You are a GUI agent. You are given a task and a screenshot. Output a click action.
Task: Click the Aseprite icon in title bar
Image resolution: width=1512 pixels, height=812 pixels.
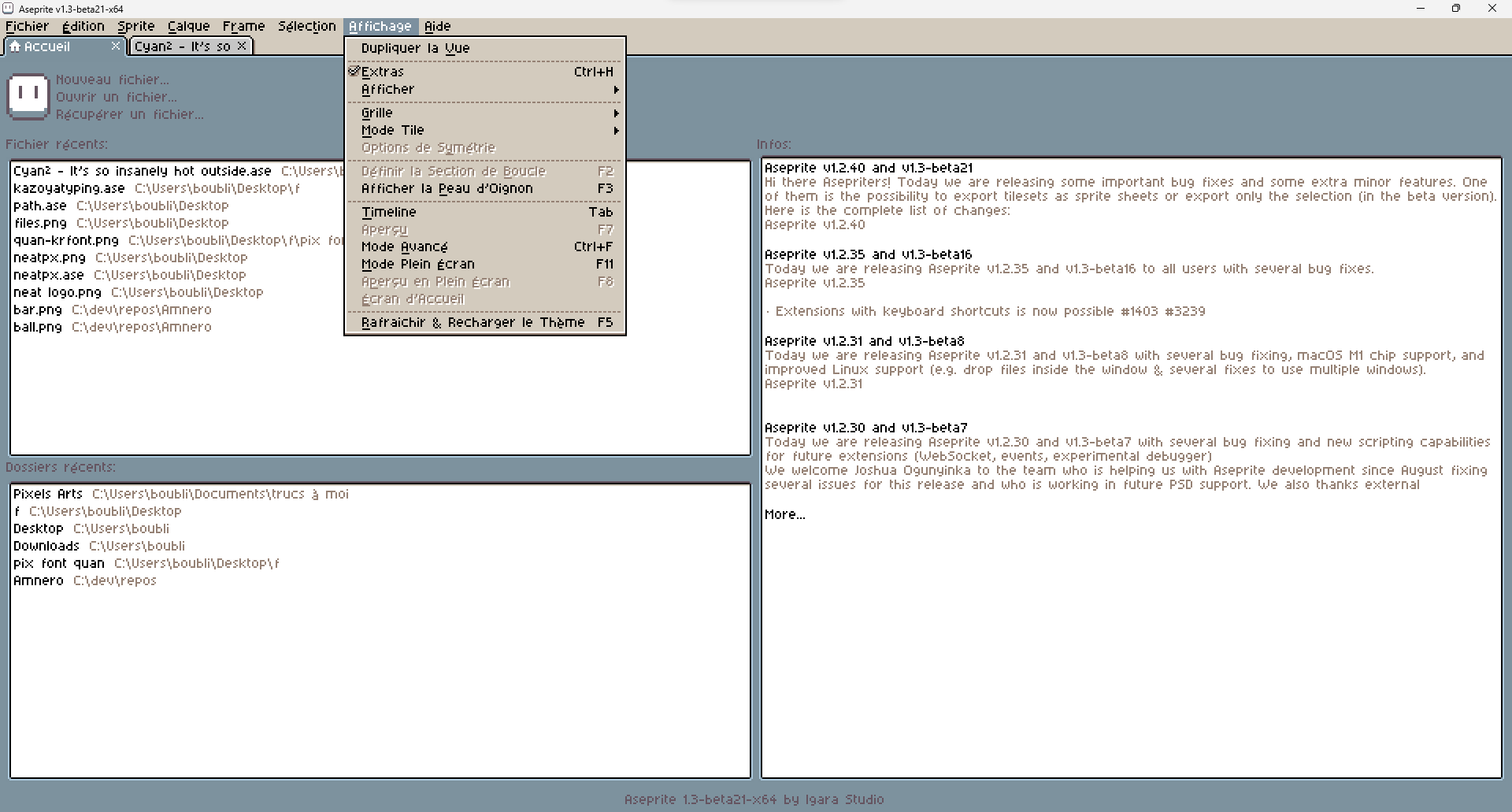pyautogui.click(x=8, y=9)
